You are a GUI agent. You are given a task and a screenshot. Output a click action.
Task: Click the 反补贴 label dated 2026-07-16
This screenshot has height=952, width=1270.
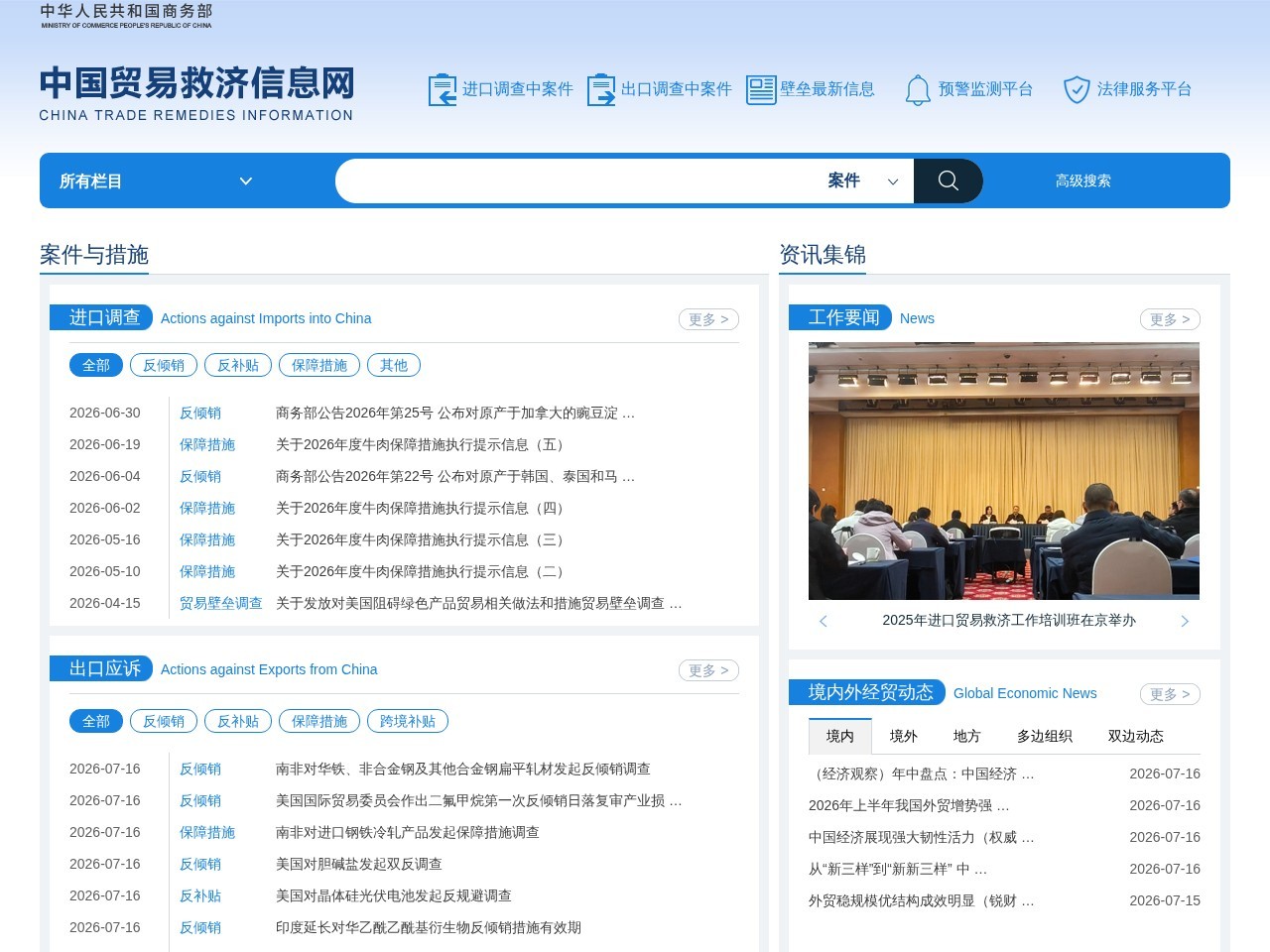tap(200, 895)
